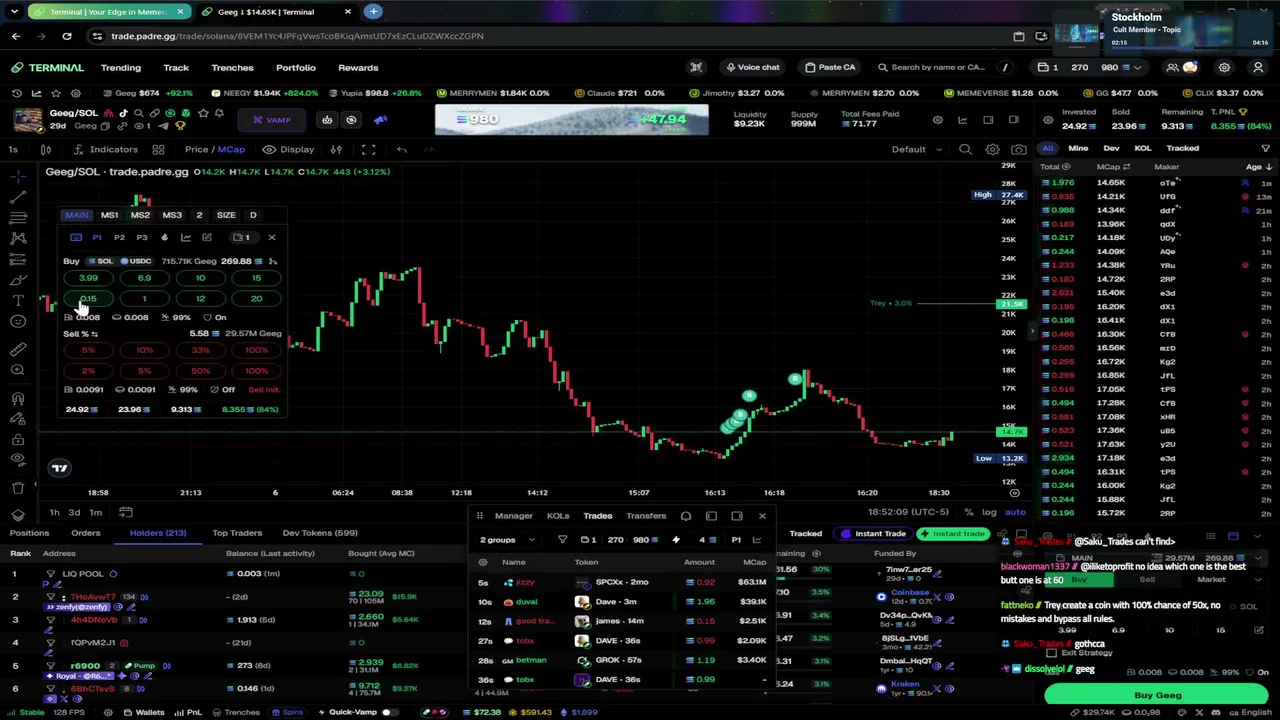1280x720 pixels.
Task: Open terminal settings gear in top bar
Action: pos(1224,68)
